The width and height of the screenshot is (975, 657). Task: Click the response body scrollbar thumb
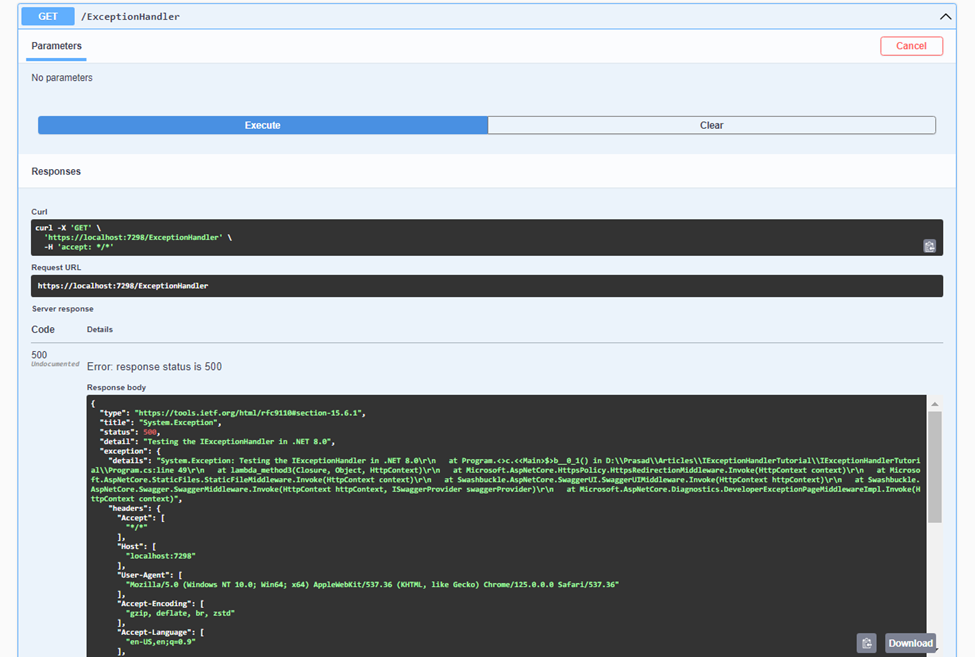(x=935, y=467)
